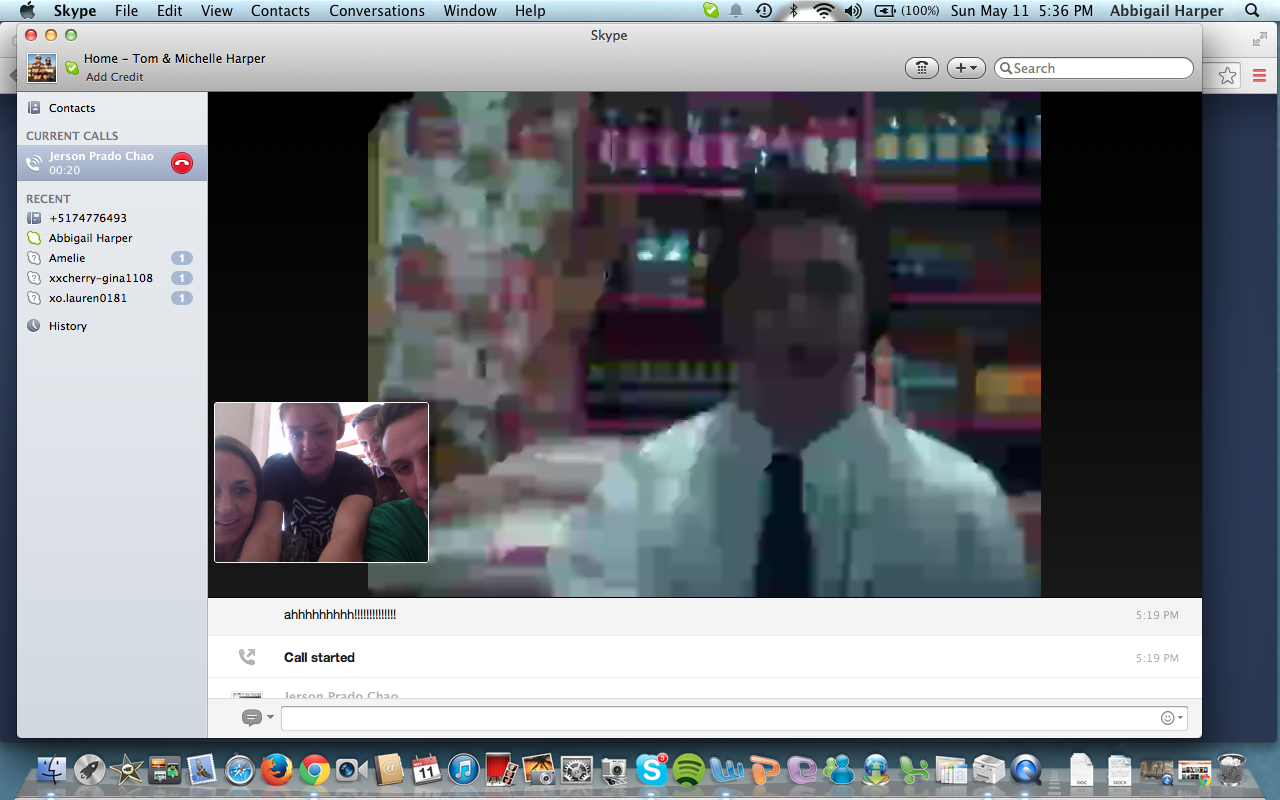1280x800 pixels.
Task: Click the profile avatar picture
Action: 42,68
